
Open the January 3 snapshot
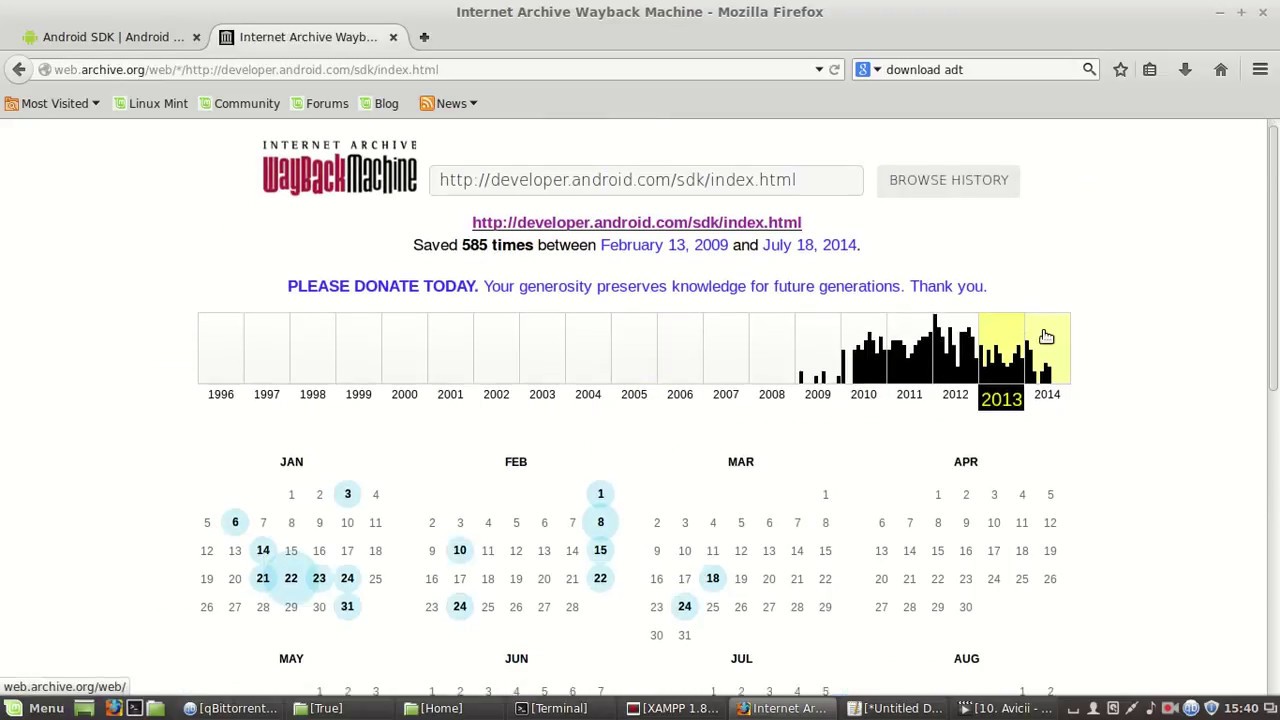347,494
